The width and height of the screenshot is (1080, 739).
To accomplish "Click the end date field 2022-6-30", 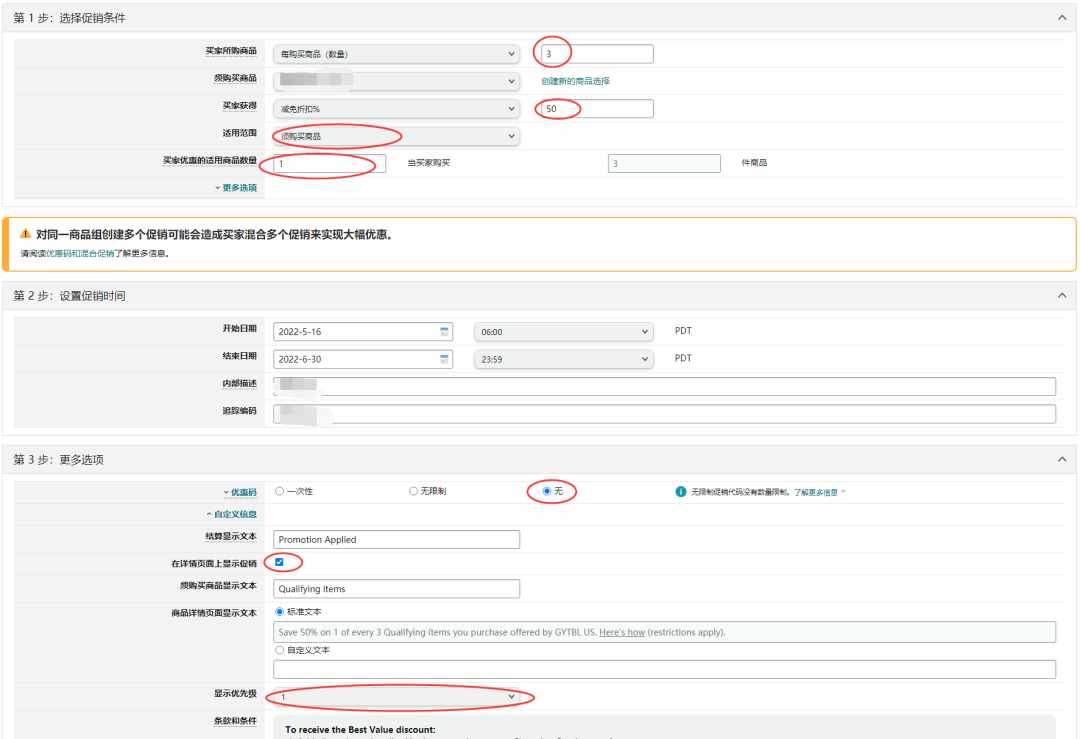I will (362, 360).
